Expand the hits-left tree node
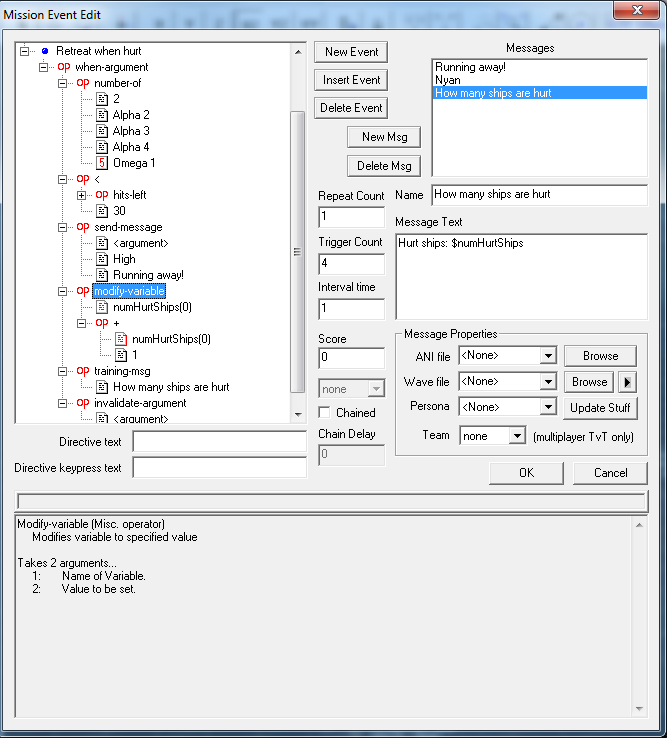 (82, 195)
